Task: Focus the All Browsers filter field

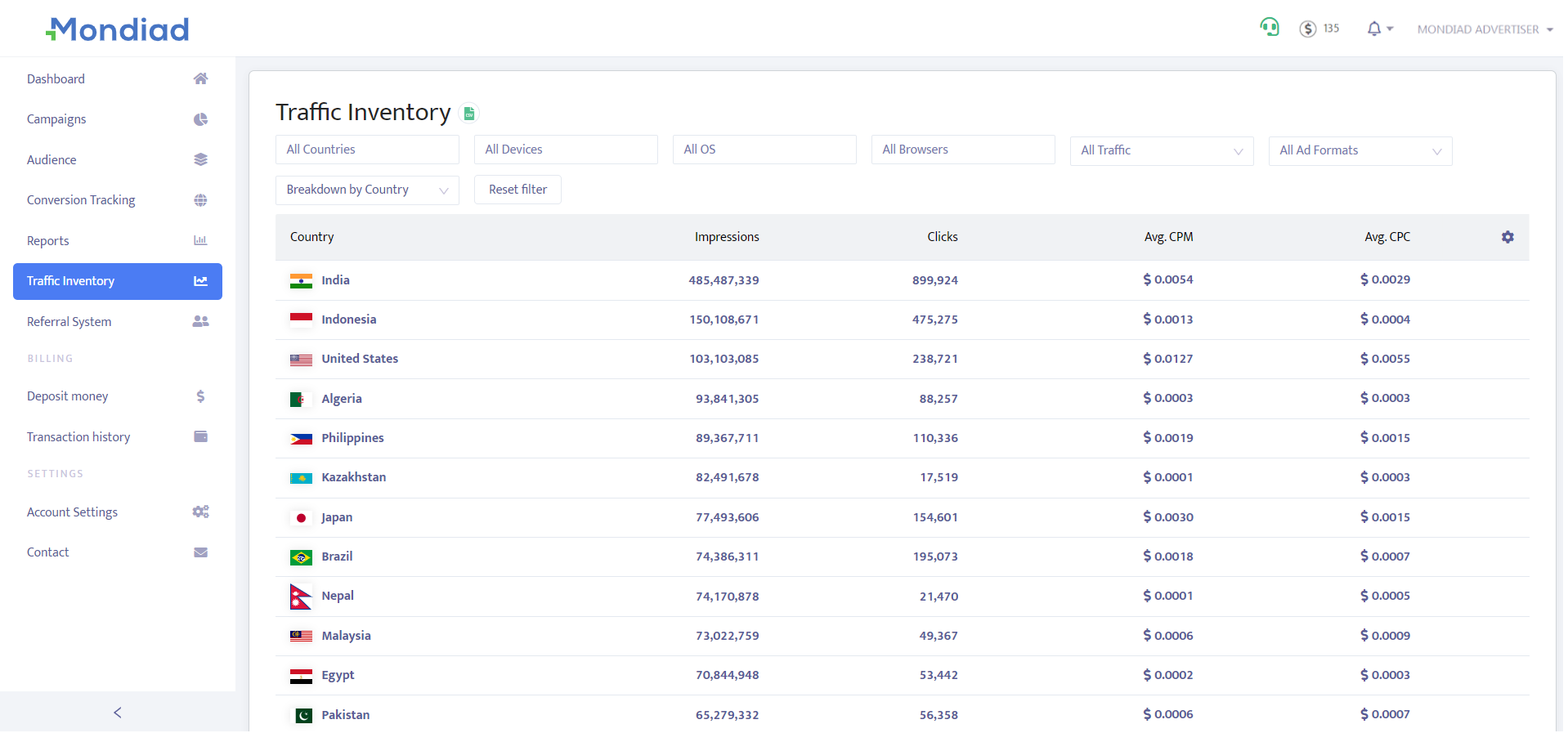Action: pyautogui.click(x=962, y=150)
